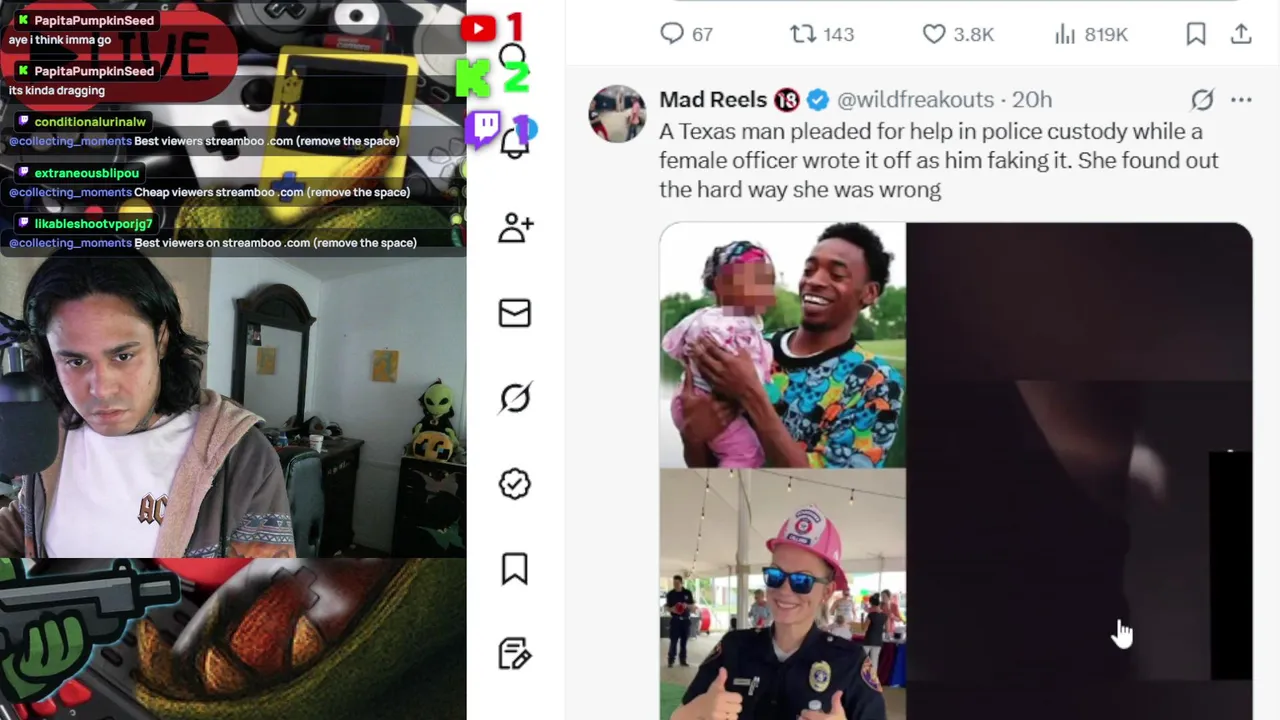Open Bookmarks in the sidebar

(515, 569)
